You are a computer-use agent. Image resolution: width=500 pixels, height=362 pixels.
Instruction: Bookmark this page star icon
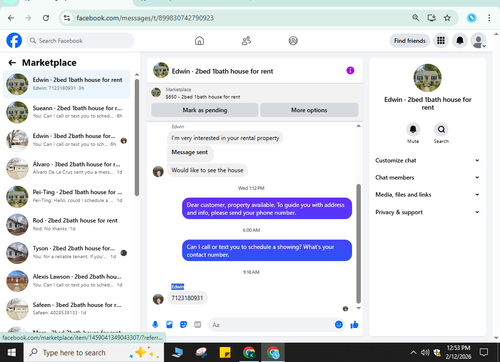447,18
